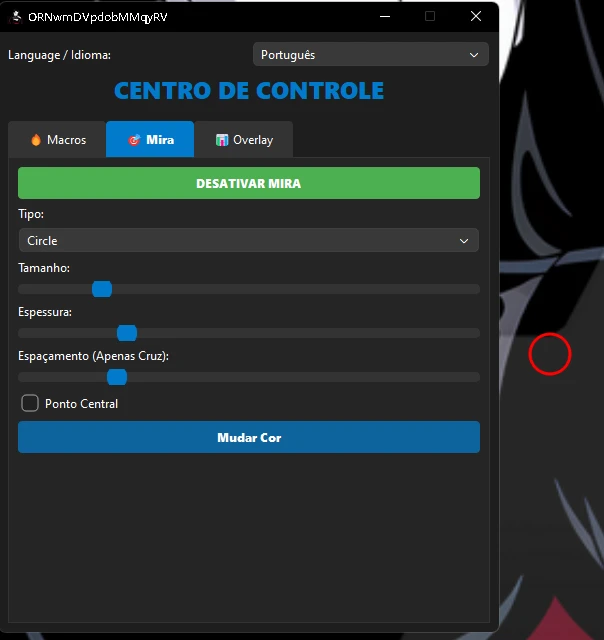Close the control center window
Screen dimensions: 604x640
tap(475, 16)
